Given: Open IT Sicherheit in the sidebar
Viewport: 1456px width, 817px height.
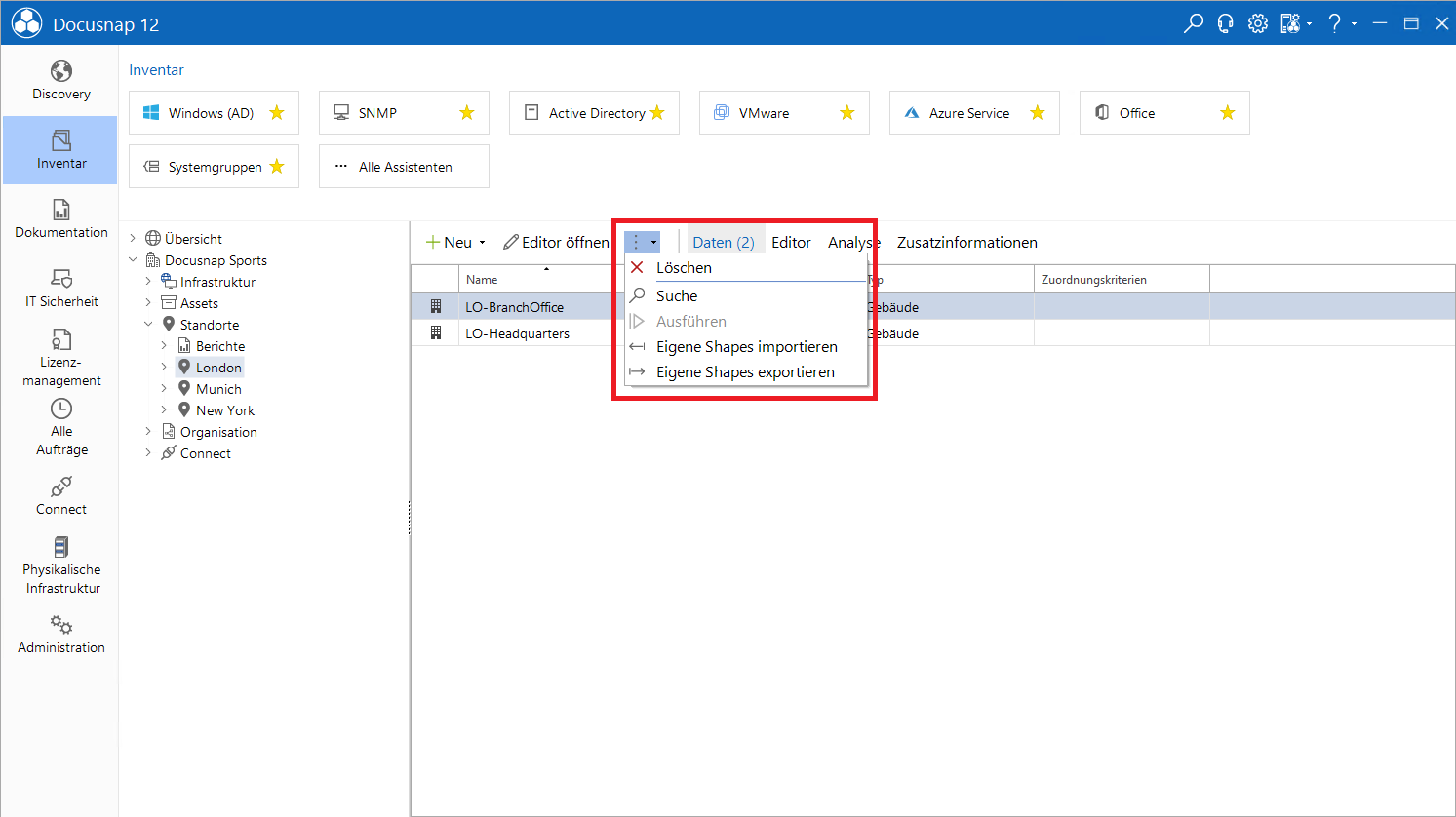Looking at the screenshot, I should tap(60, 289).
